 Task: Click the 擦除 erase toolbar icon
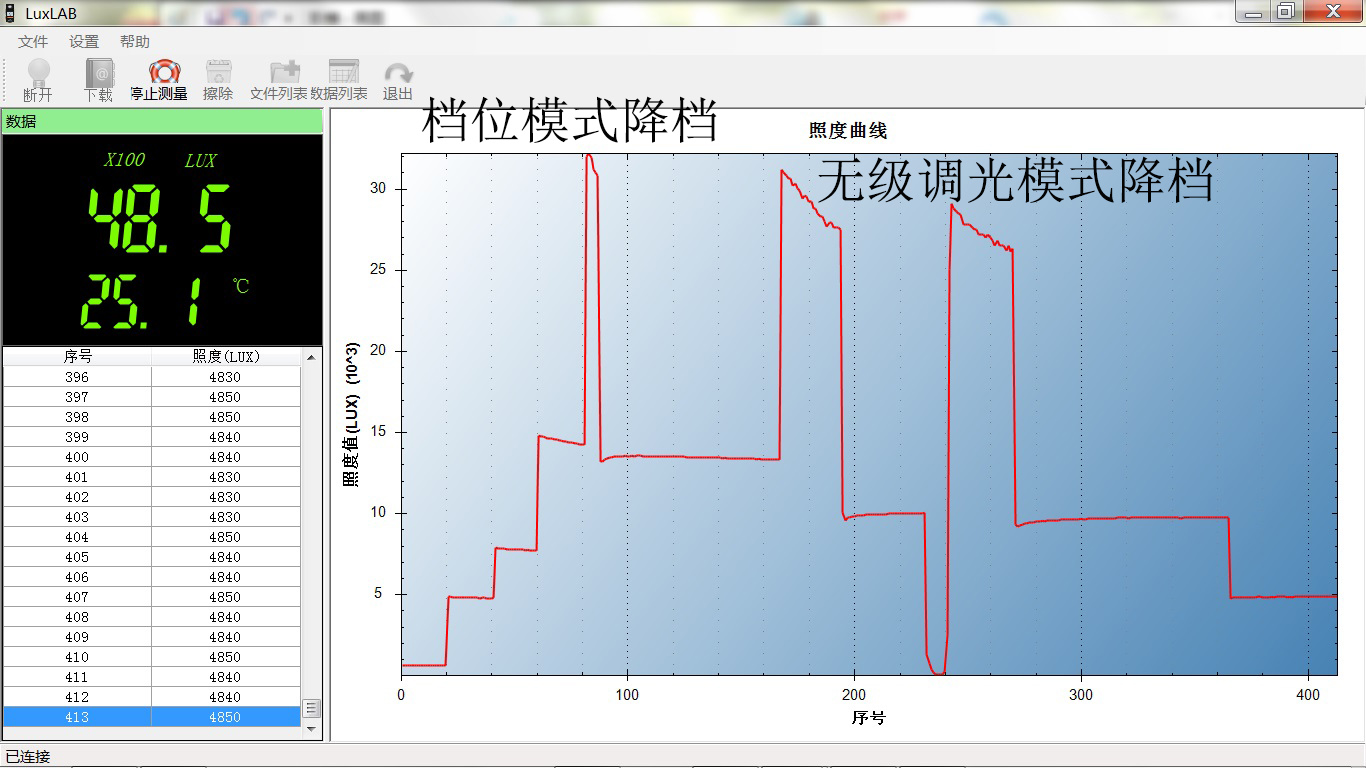tap(218, 80)
